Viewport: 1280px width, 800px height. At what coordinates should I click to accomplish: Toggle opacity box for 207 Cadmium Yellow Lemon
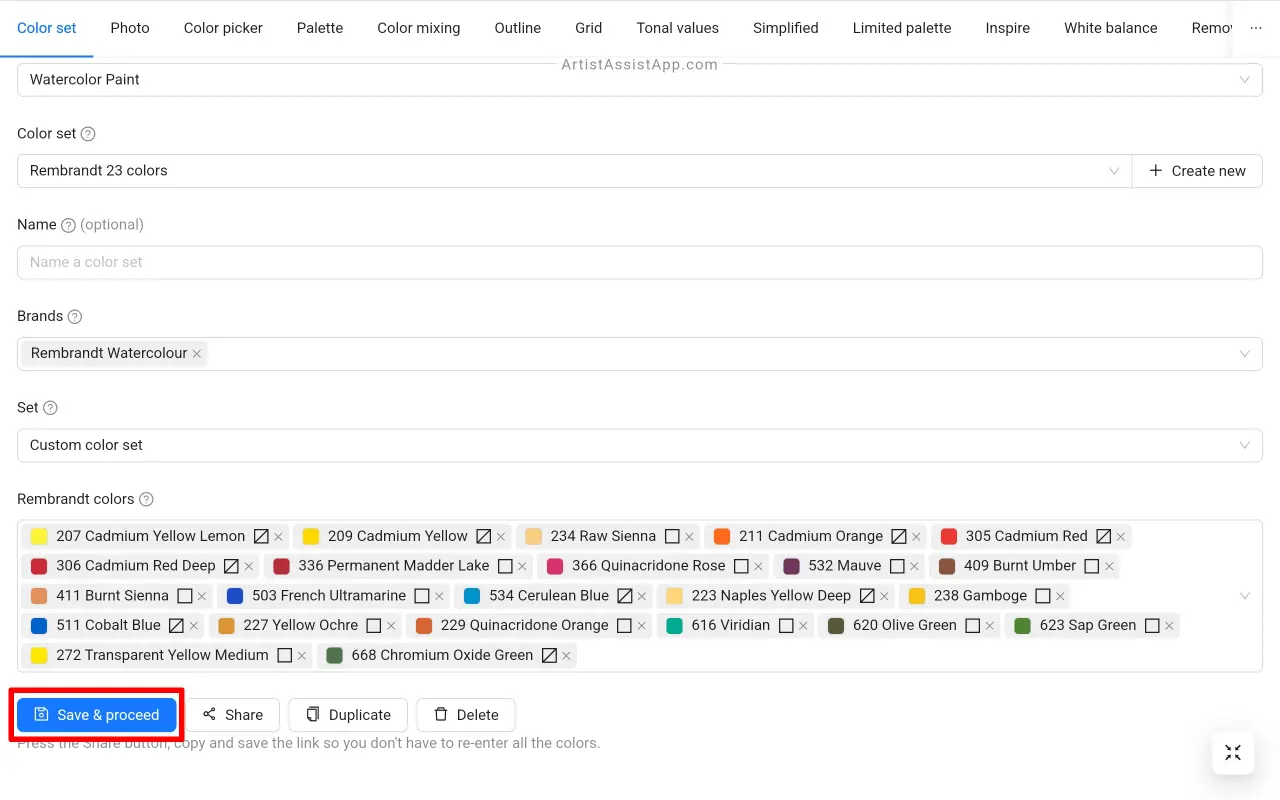coord(261,536)
